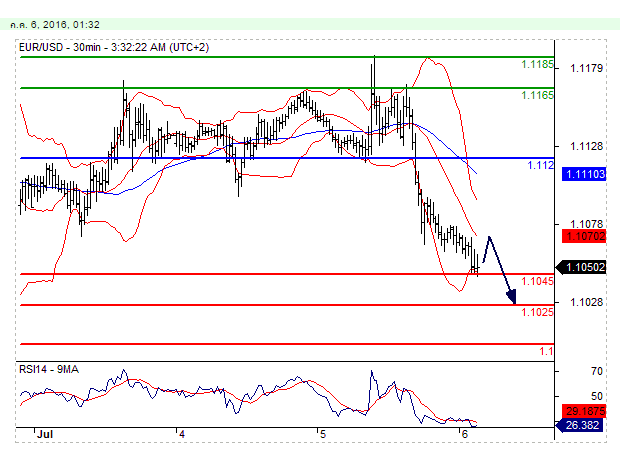Screen dimensions: 620x455
Task: Click the '6' date axis label
Action: [x=464, y=434]
